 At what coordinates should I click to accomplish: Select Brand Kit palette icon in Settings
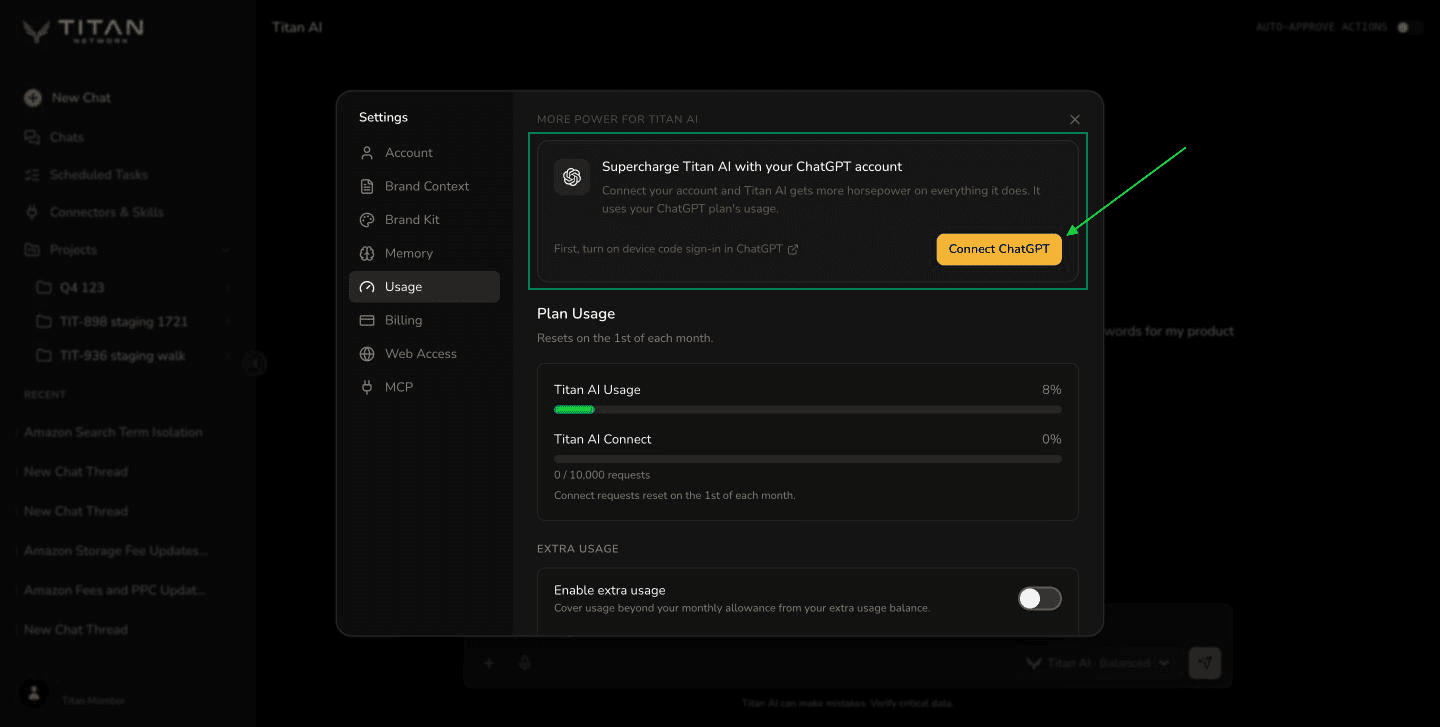point(367,220)
